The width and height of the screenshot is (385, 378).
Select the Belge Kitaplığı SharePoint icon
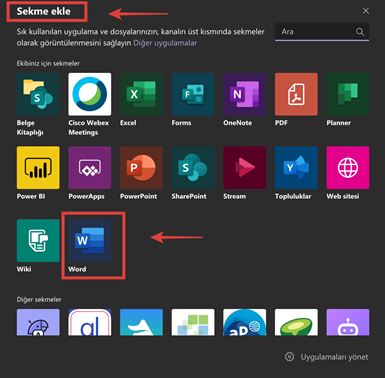click(38, 94)
